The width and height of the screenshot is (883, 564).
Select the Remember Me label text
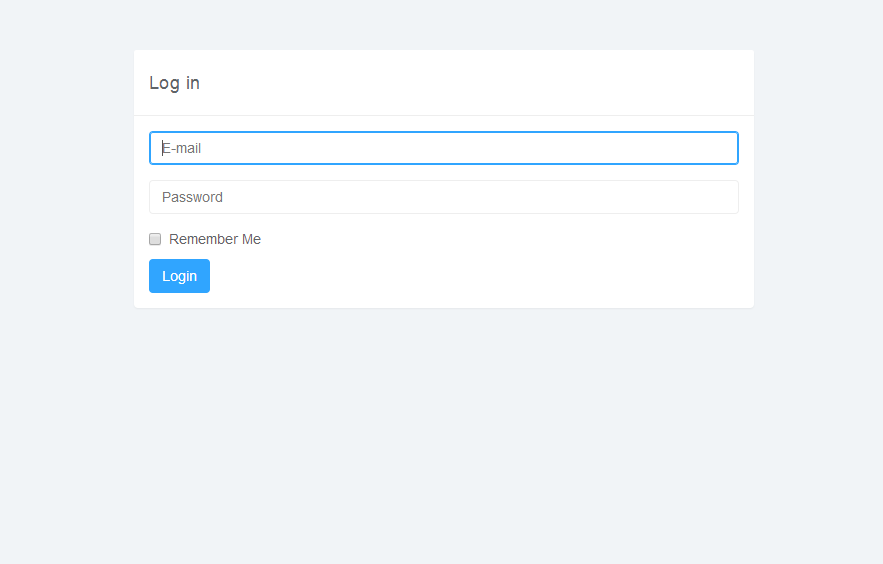click(215, 239)
